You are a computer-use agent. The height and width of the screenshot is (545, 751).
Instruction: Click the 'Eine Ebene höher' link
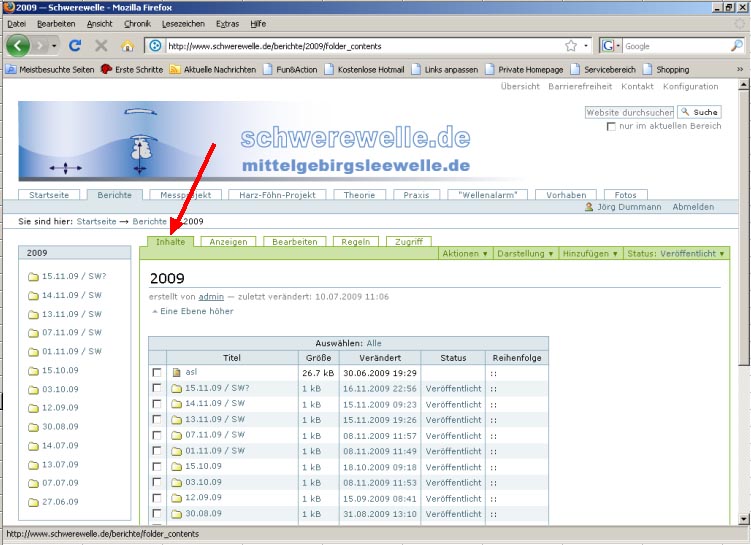[x=196, y=311]
